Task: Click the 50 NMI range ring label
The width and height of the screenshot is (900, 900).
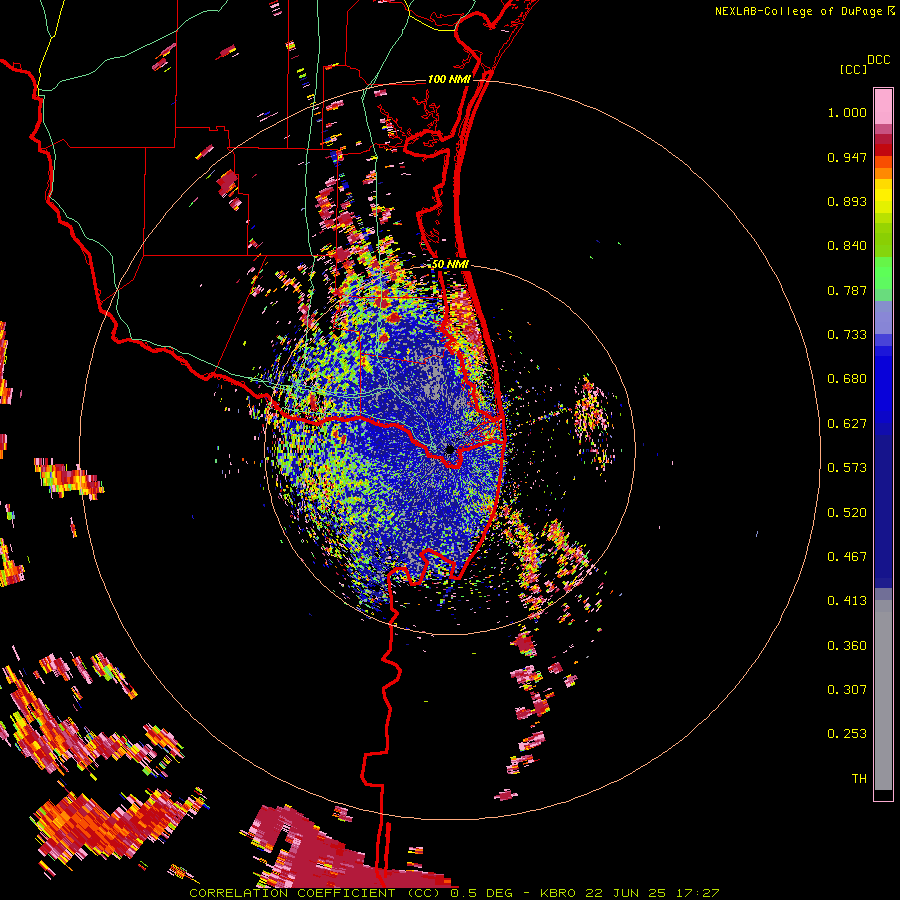Action: point(450,265)
